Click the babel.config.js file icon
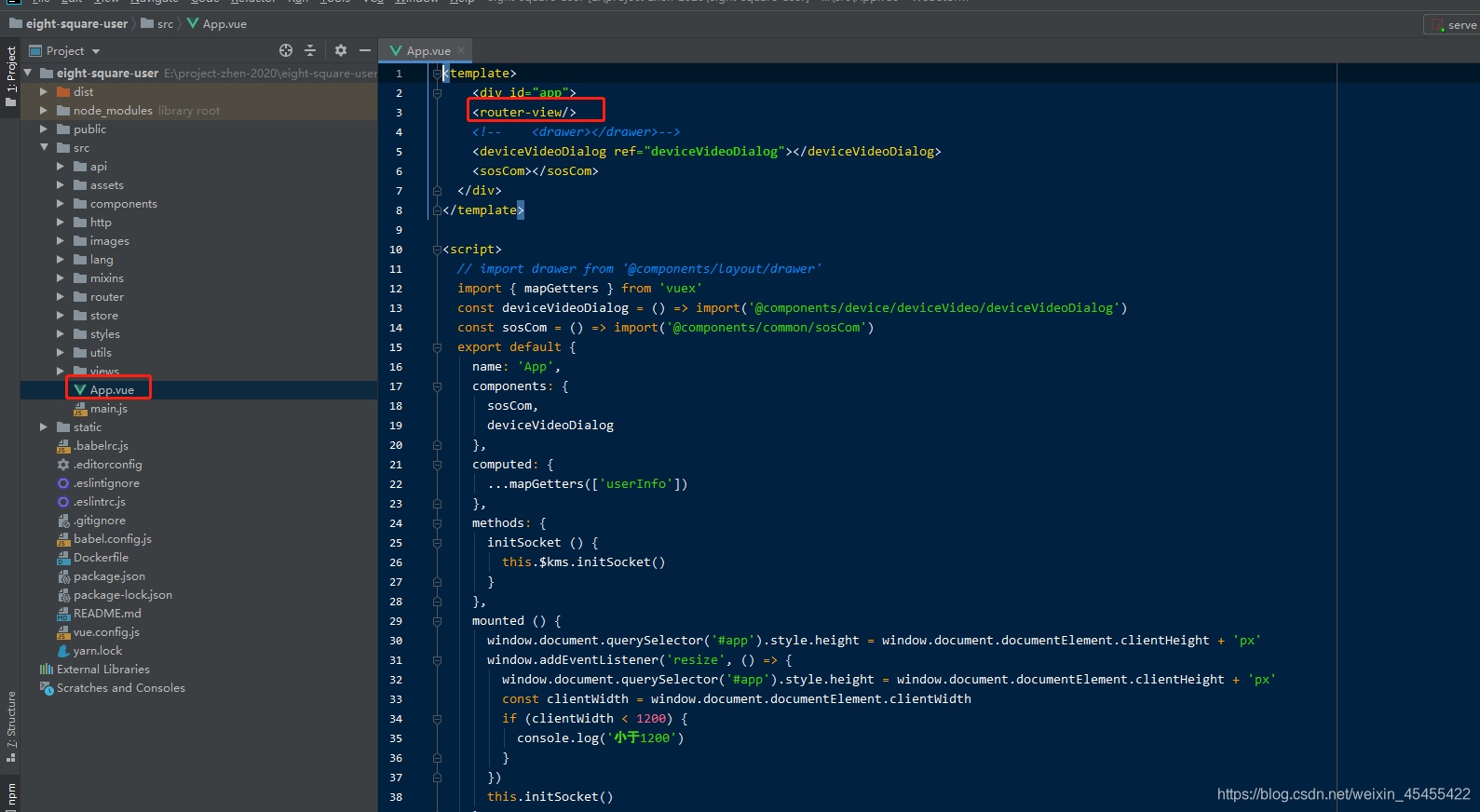 pos(63,539)
